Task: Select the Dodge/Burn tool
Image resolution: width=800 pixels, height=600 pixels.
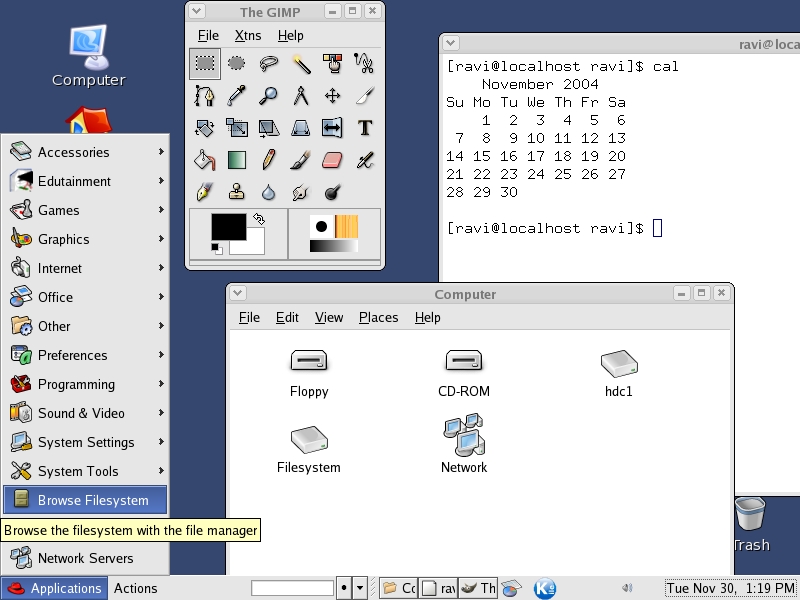Action: click(x=333, y=192)
